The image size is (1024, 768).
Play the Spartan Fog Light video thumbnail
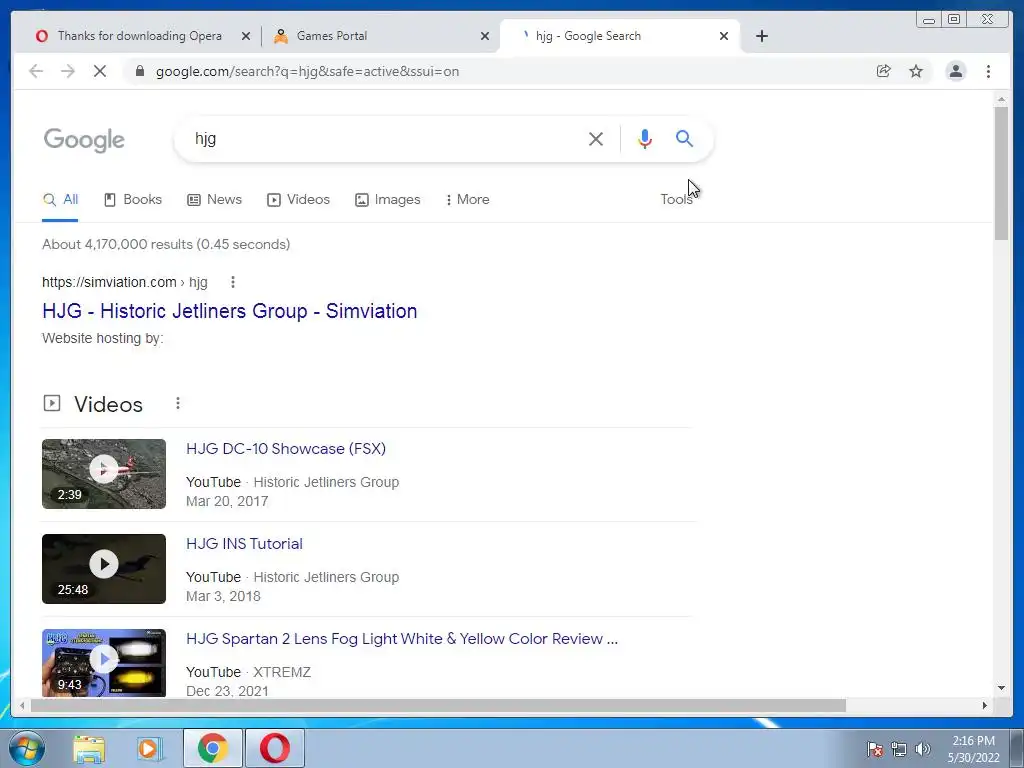(x=104, y=663)
